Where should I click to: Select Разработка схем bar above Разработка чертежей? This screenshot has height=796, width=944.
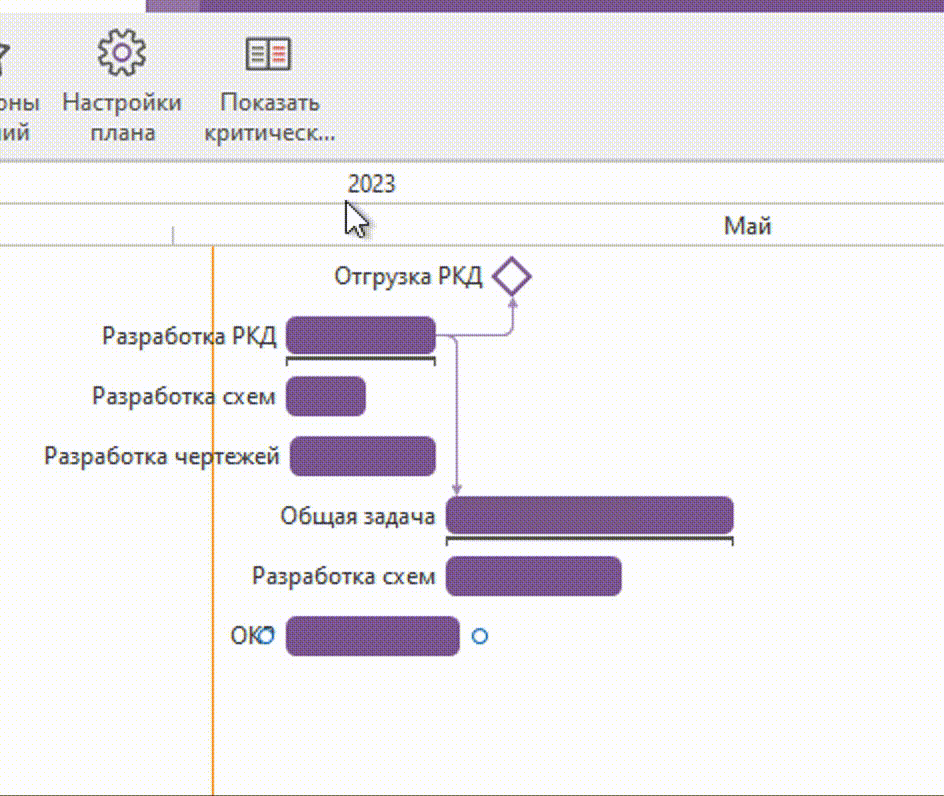(325, 396)
